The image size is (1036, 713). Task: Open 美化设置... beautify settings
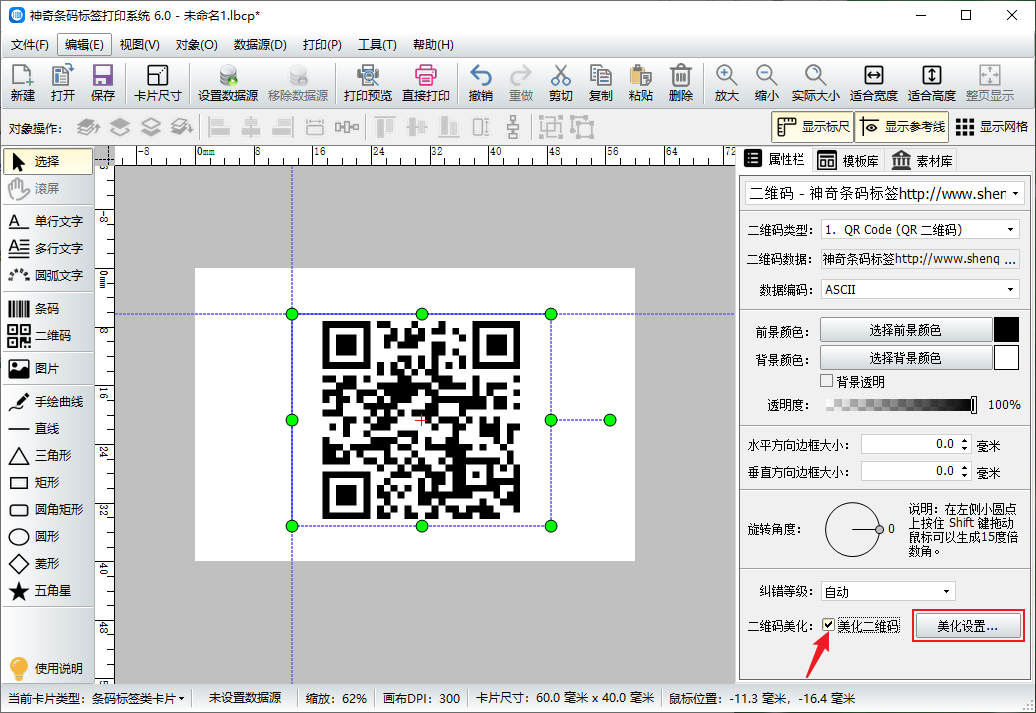967,626
